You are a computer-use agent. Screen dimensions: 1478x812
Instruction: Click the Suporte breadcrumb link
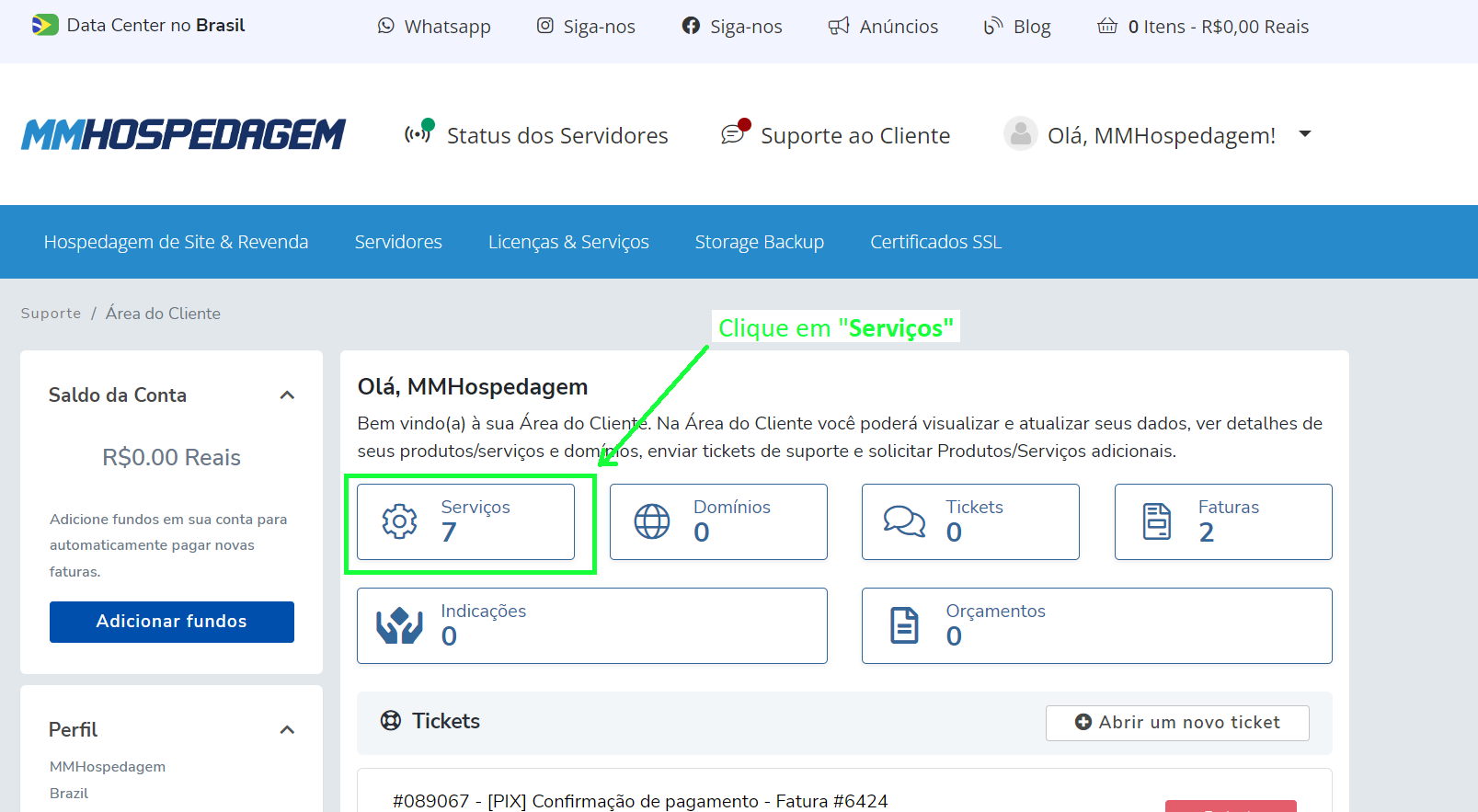click(51, 314)
